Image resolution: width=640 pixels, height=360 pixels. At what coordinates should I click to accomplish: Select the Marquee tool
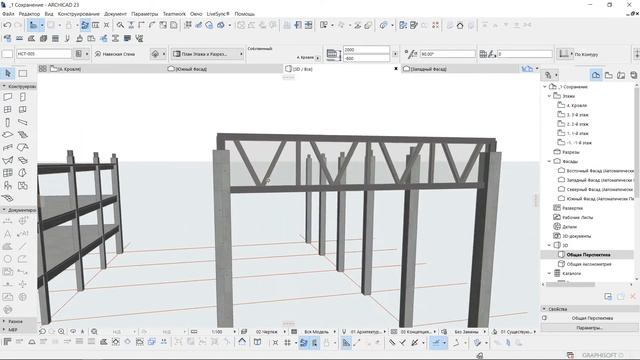(23, 73)
